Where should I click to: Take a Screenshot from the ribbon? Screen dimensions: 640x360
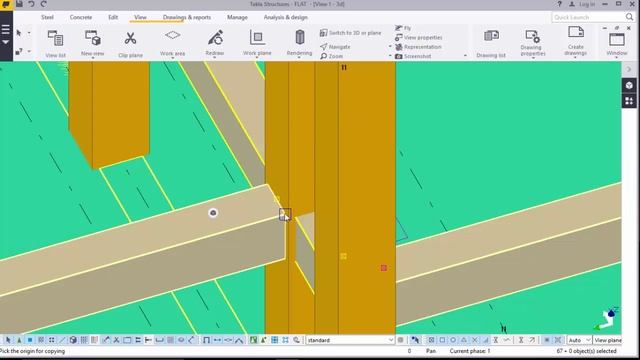[x=413, y=56]
